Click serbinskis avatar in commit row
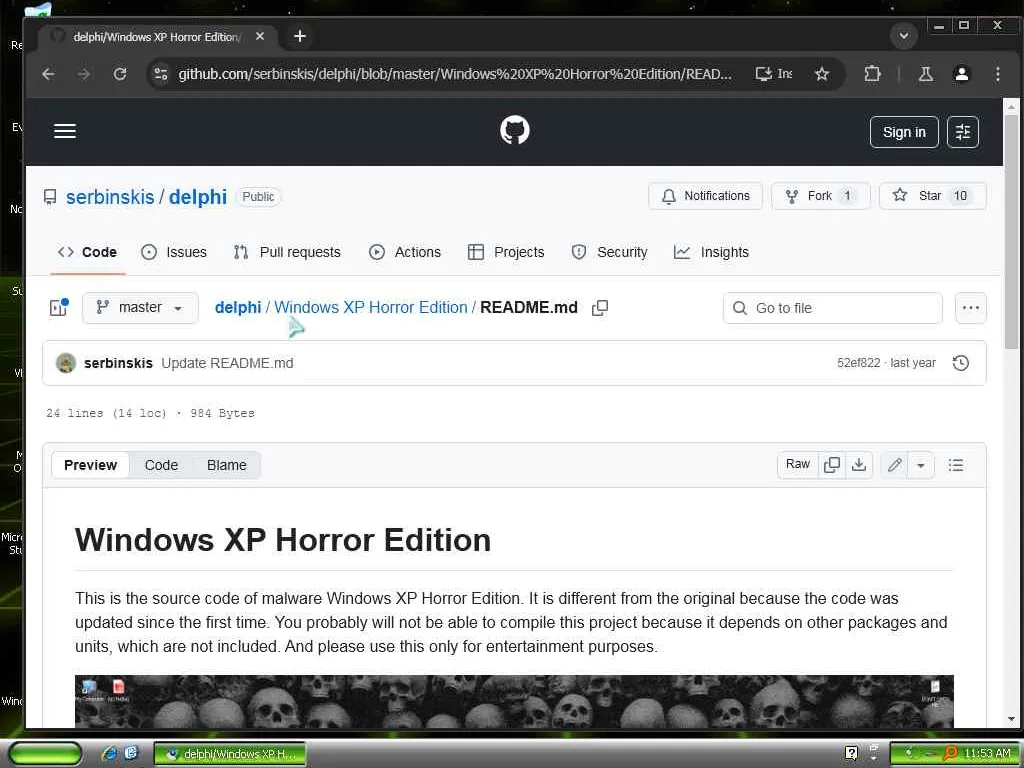The height and width of the screenshot is (768, 1024). tap(66, 363)
